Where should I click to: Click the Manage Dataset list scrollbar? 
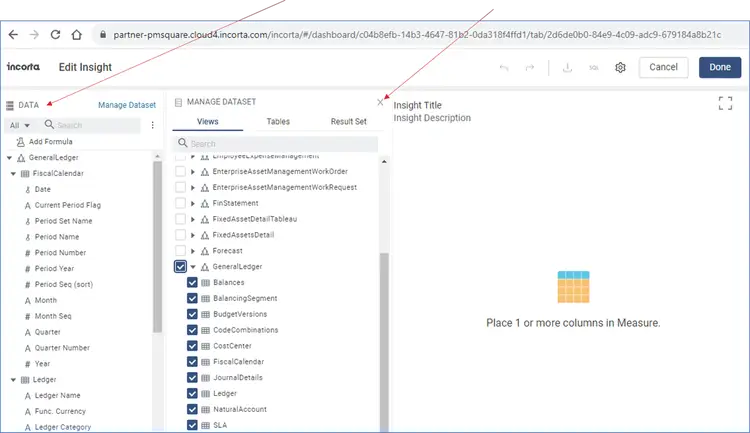(x=384, y=343)
